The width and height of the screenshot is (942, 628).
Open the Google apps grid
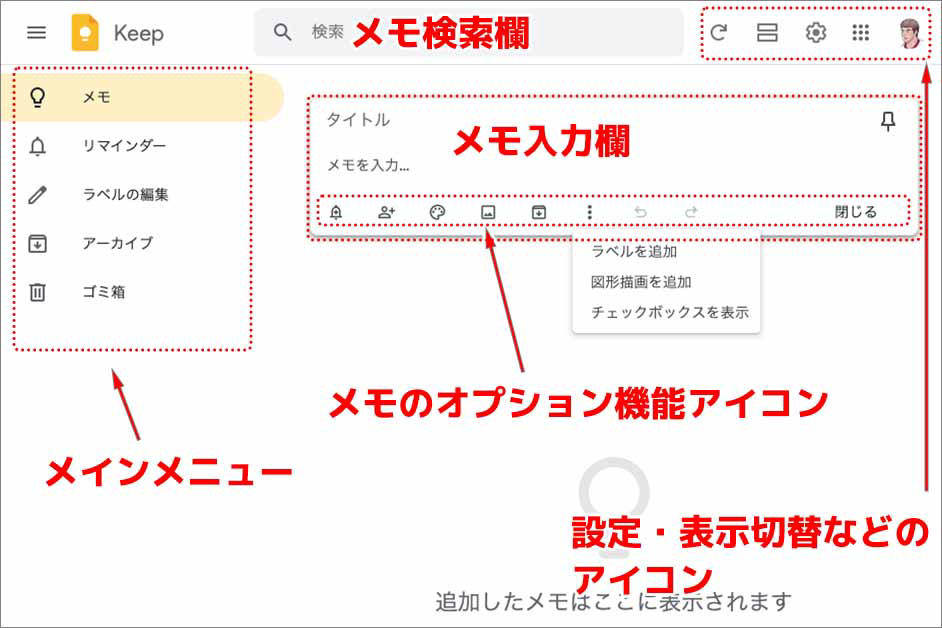861,32
